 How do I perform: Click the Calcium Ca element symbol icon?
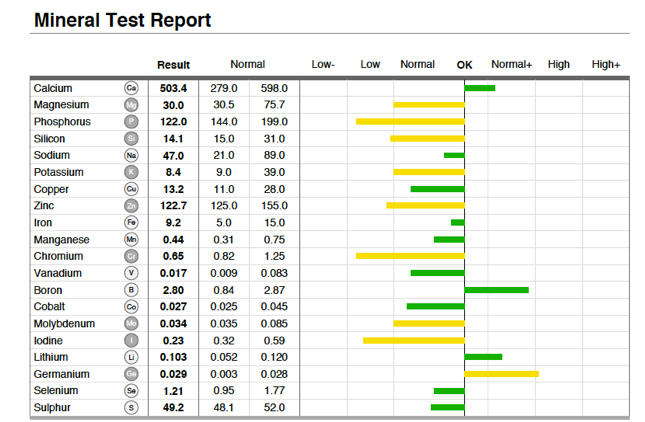click(131, 88)
